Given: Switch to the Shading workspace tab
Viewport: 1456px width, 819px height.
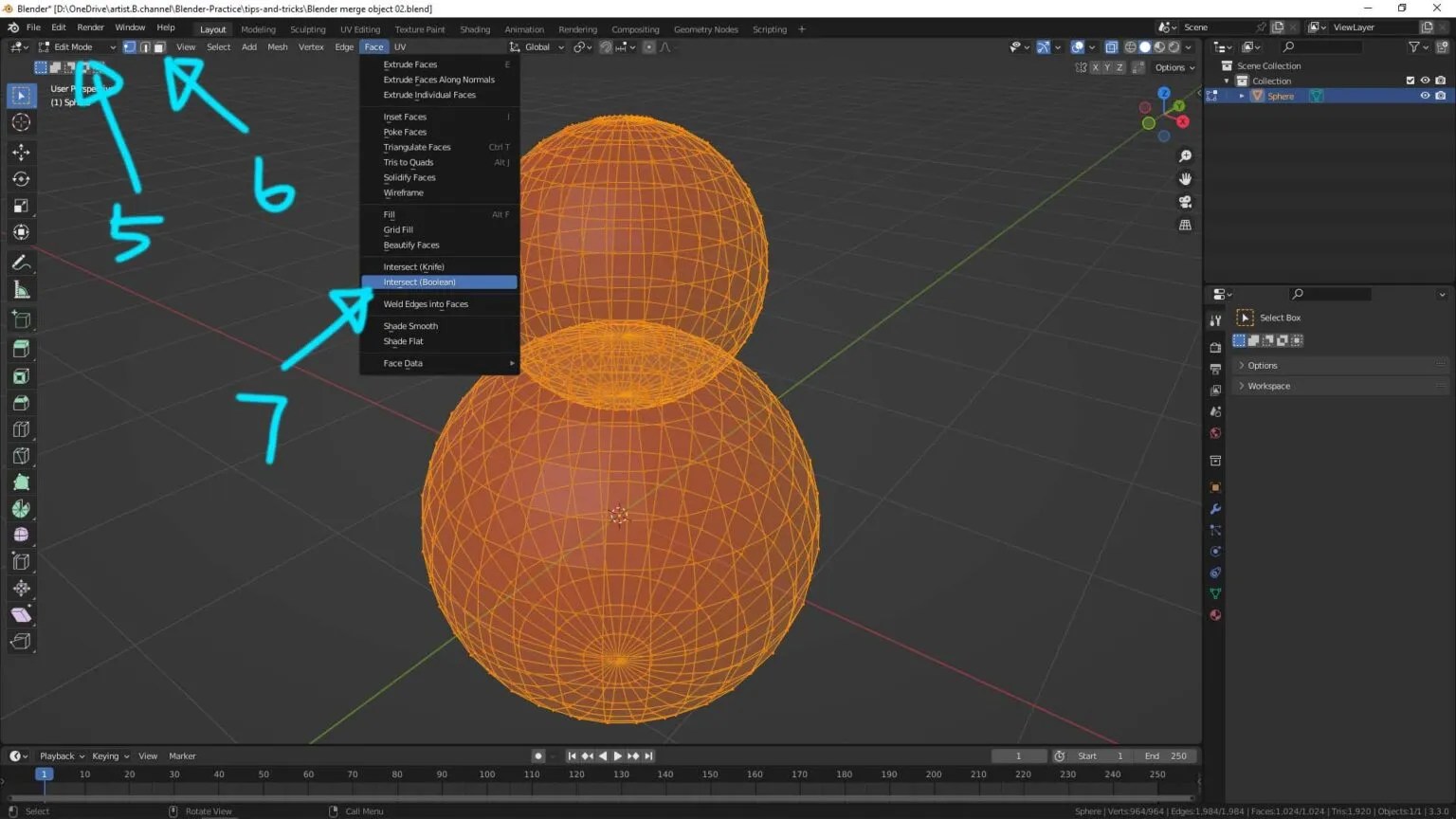Looking at the screenshot, I should click(475, 28).
